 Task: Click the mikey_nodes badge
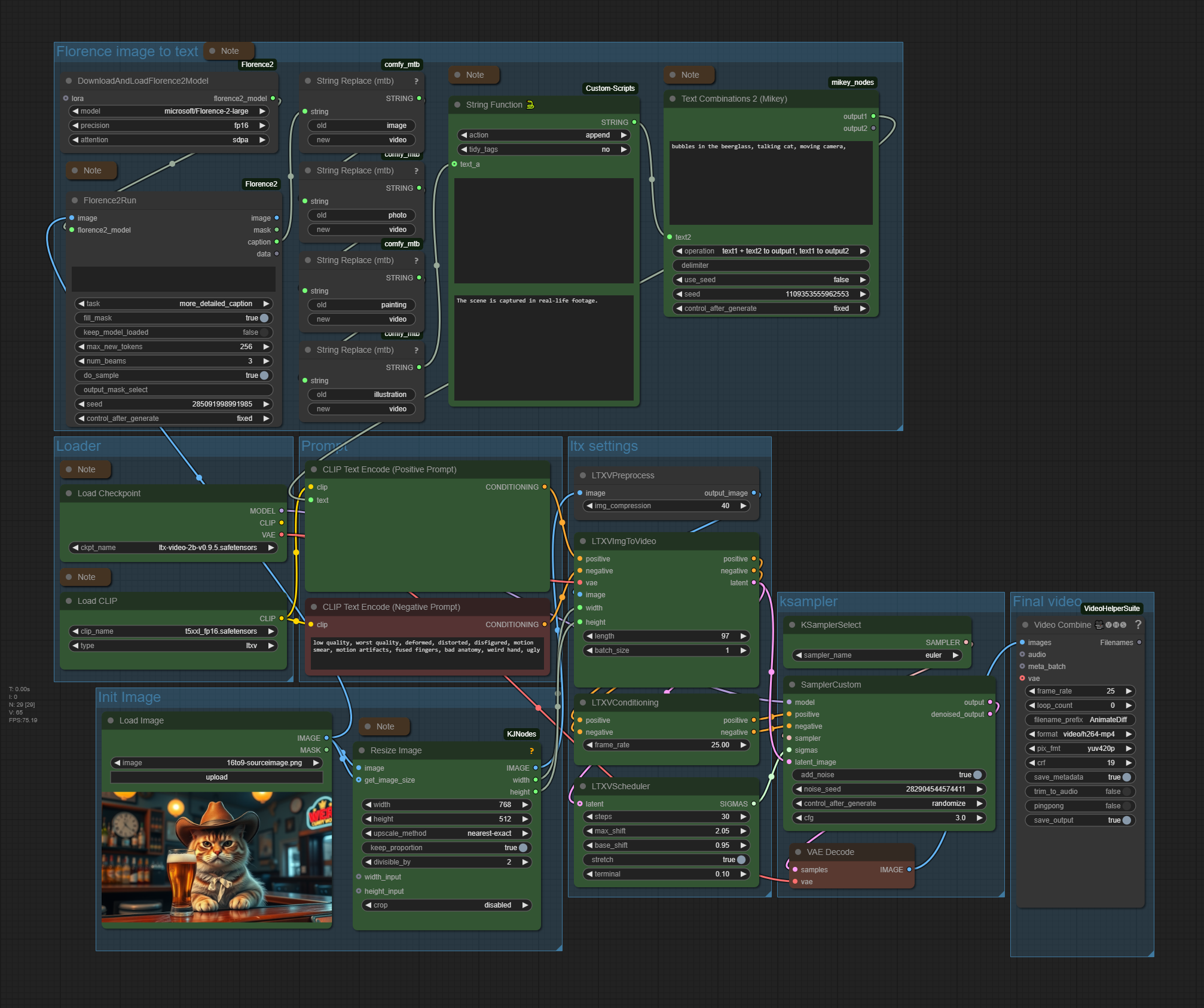[x=852, y=83]
